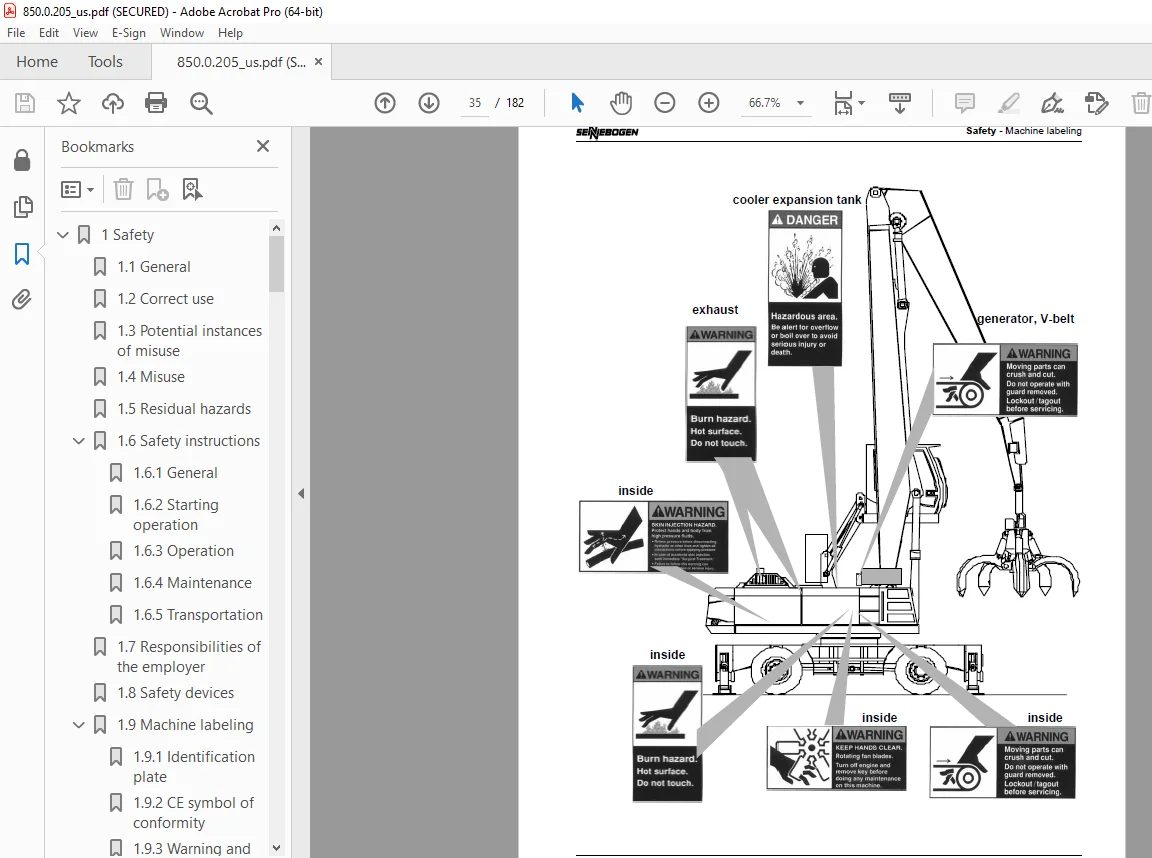Click the fit page width icon

[x=843, y=103]
